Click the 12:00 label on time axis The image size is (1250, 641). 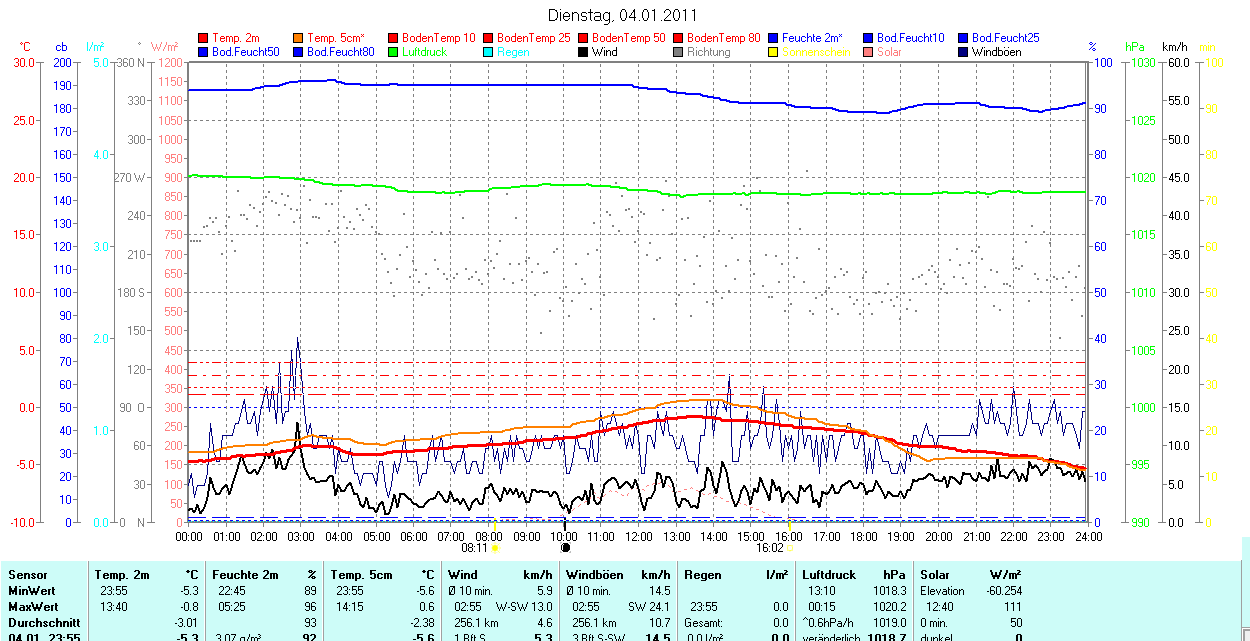click(x=639, y=537)
